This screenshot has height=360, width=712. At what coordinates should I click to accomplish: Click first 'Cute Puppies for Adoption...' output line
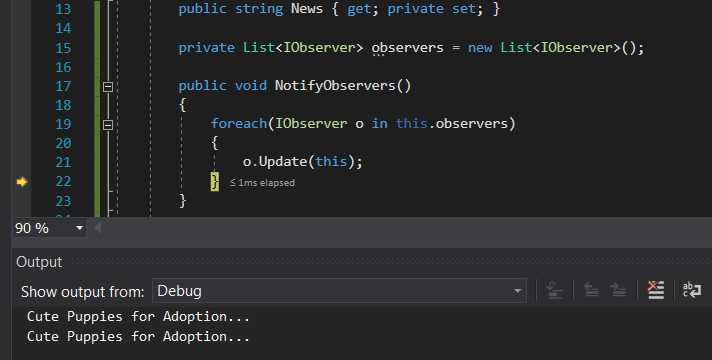coord(138,316)
